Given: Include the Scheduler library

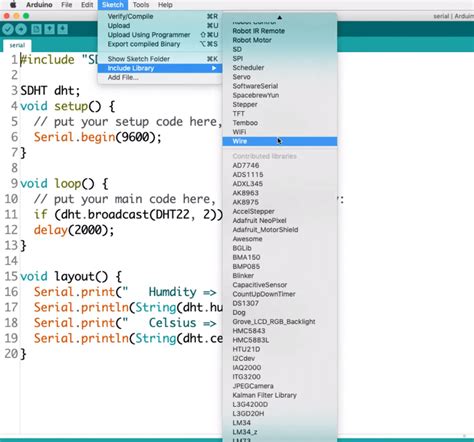Looking at the screenshot, I should click(x=280, y=68).
